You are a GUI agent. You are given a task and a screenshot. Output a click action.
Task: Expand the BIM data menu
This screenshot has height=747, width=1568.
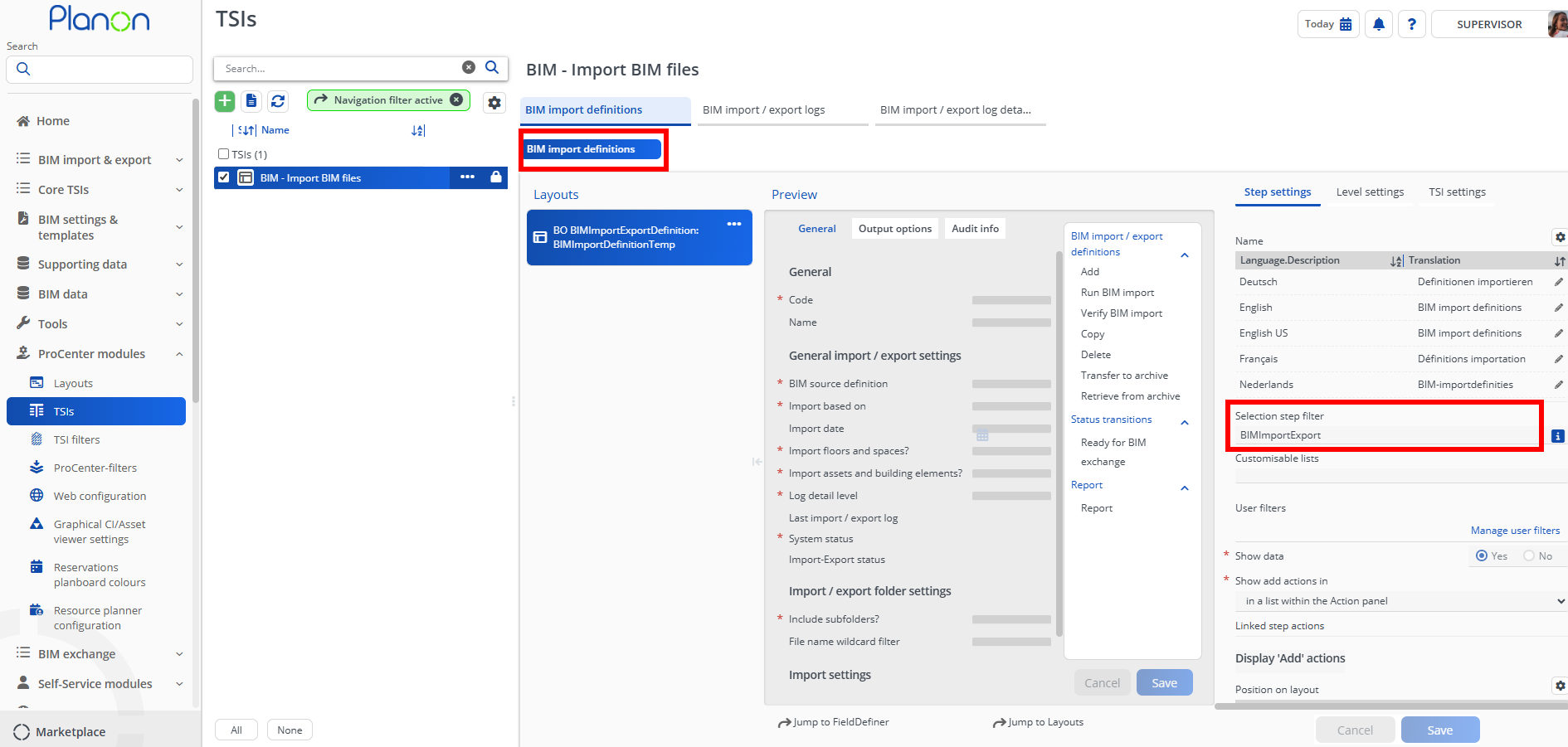pos(179,294)
